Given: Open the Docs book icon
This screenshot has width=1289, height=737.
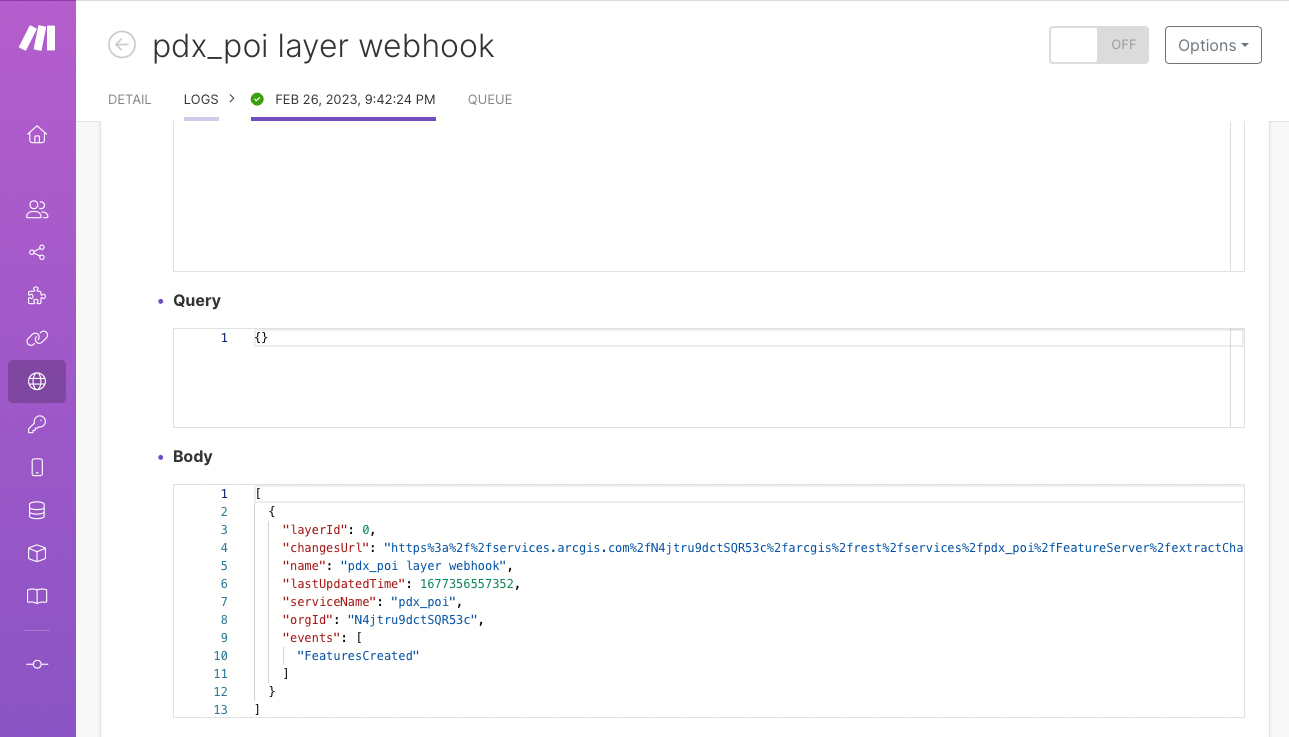Looking at the screenshot, I should click(x=37, y=597).
